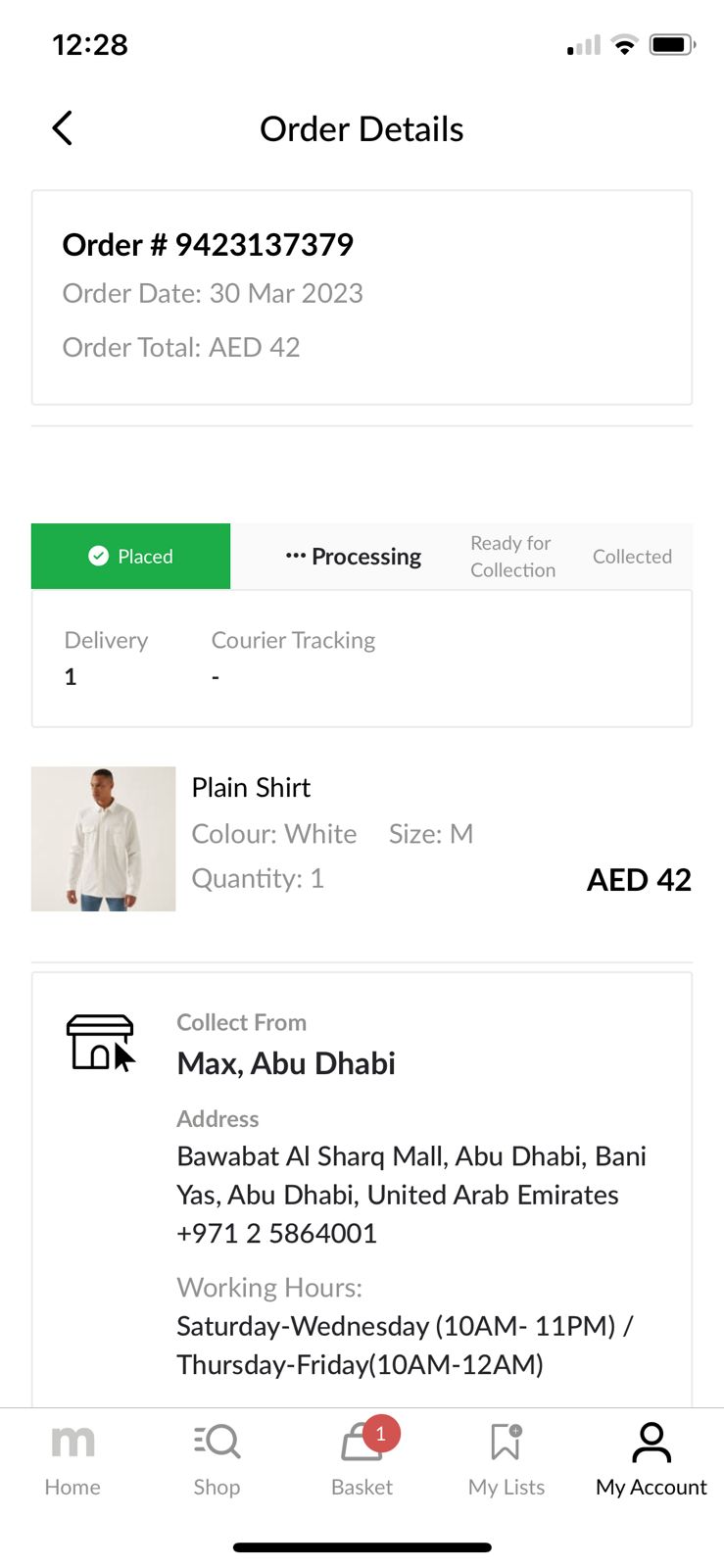Open the Shop search icon

(217, 1442)
